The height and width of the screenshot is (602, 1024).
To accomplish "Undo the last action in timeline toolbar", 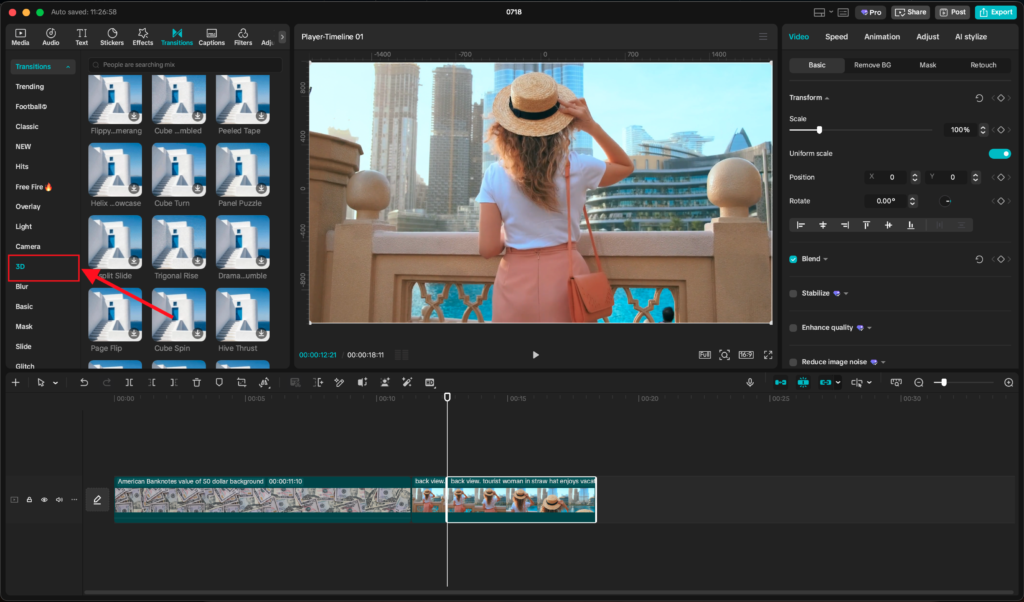I will [x=84, y=383].
